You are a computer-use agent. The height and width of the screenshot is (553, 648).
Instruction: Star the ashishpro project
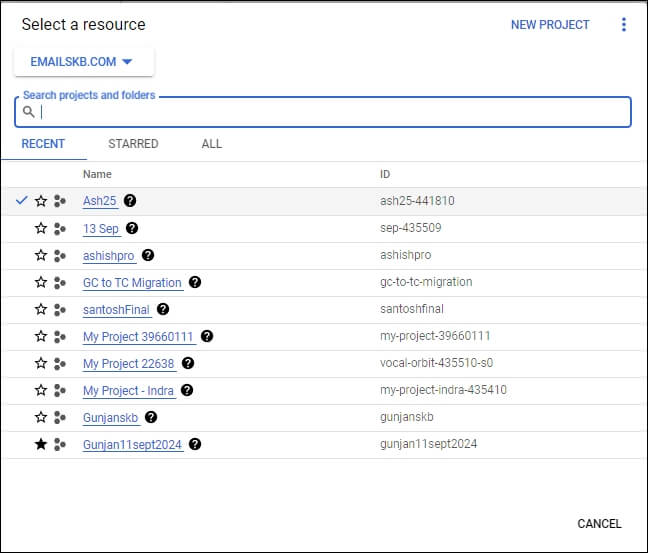pos(40,255)
